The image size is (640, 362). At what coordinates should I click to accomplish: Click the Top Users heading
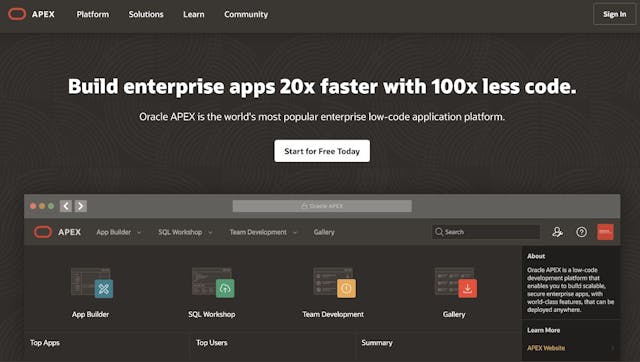pyautogui.click(x=211, y=343)
